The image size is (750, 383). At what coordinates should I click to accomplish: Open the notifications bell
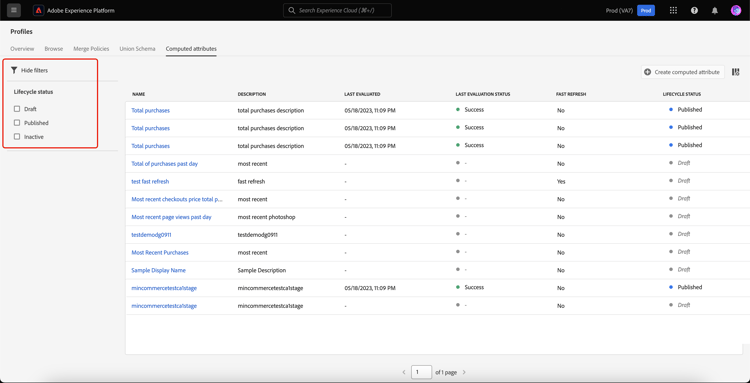(715, 11)
